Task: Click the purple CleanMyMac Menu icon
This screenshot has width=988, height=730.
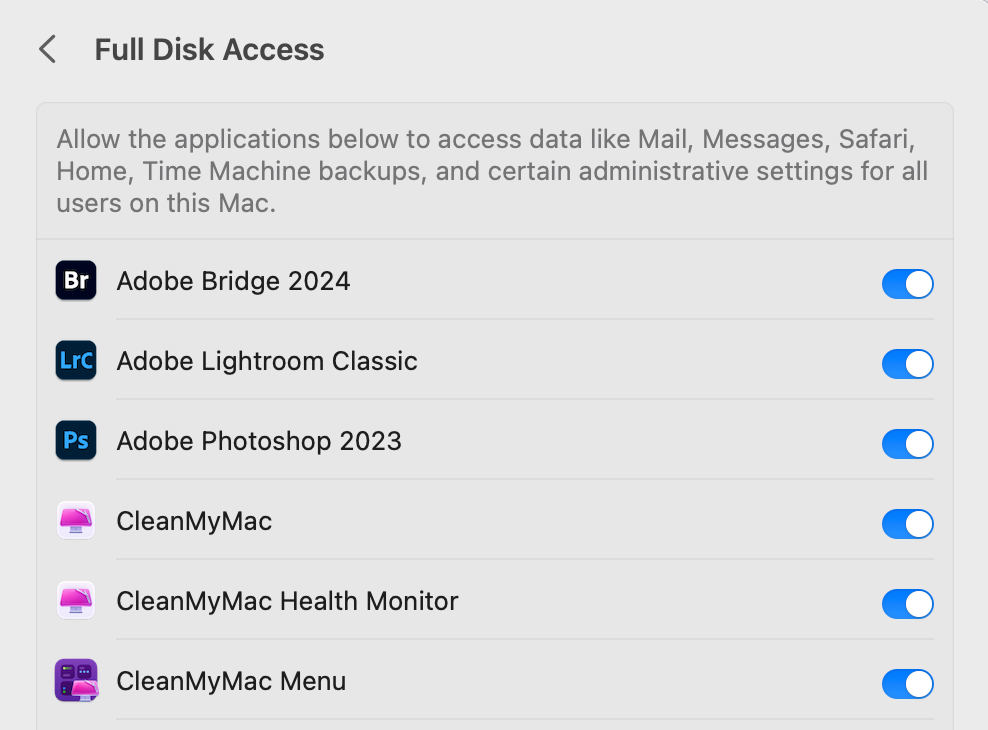Action: 76,681
